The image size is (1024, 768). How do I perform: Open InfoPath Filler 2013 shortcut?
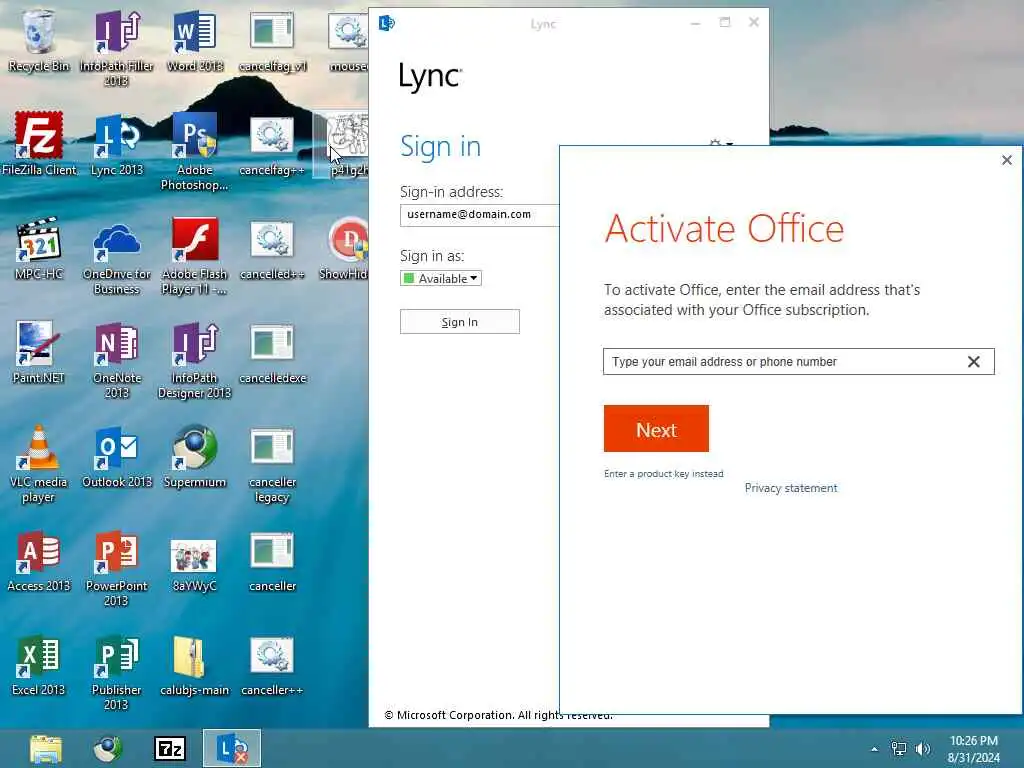[116, 47]
